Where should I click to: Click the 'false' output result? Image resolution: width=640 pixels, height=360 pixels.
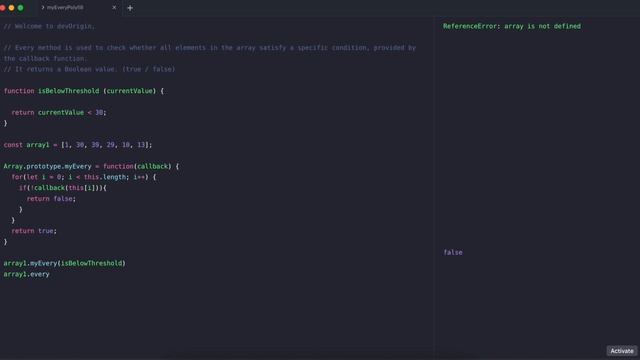click(453, 252)
